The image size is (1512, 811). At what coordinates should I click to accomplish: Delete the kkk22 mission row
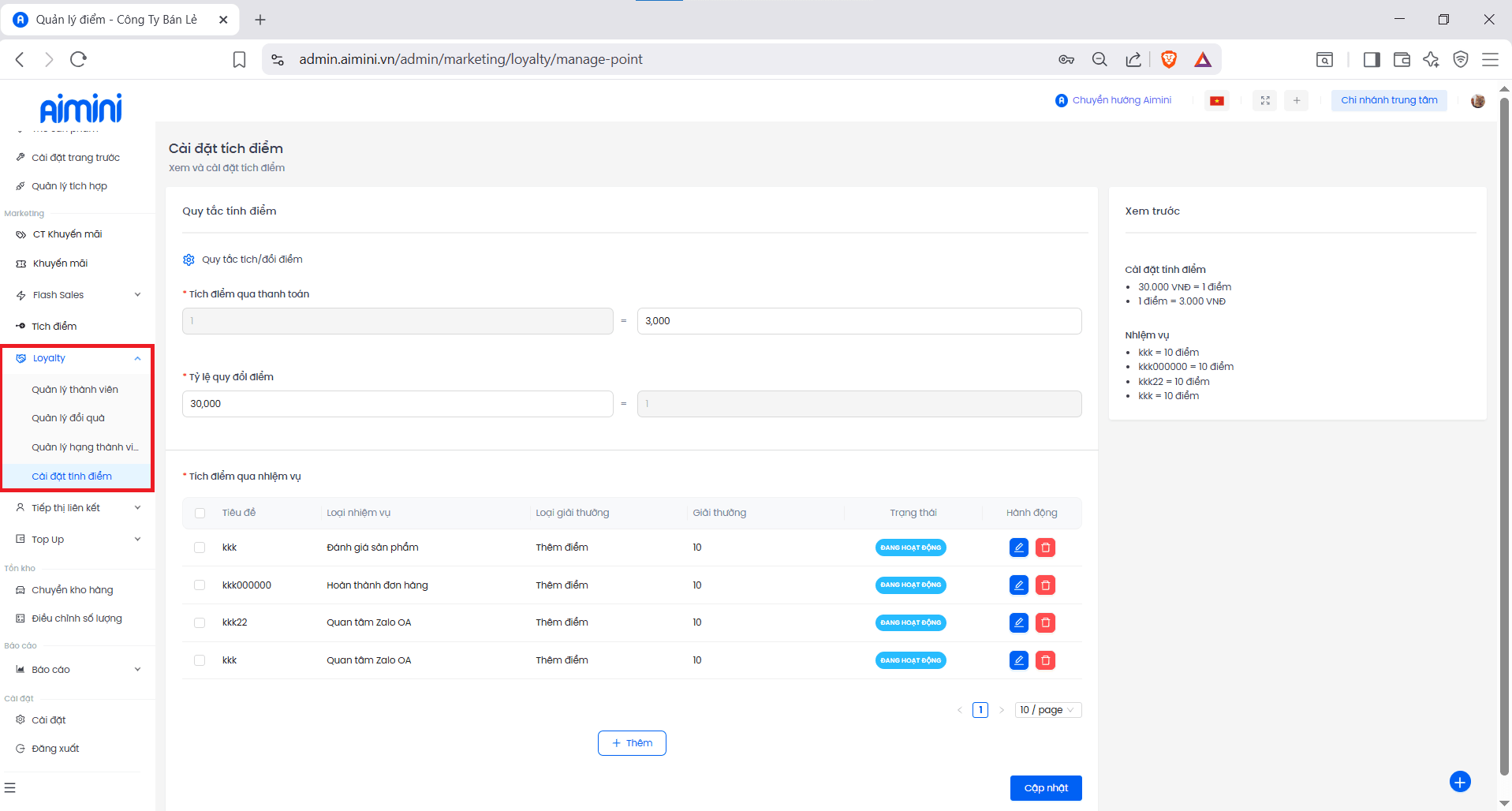click(1045, 623)
